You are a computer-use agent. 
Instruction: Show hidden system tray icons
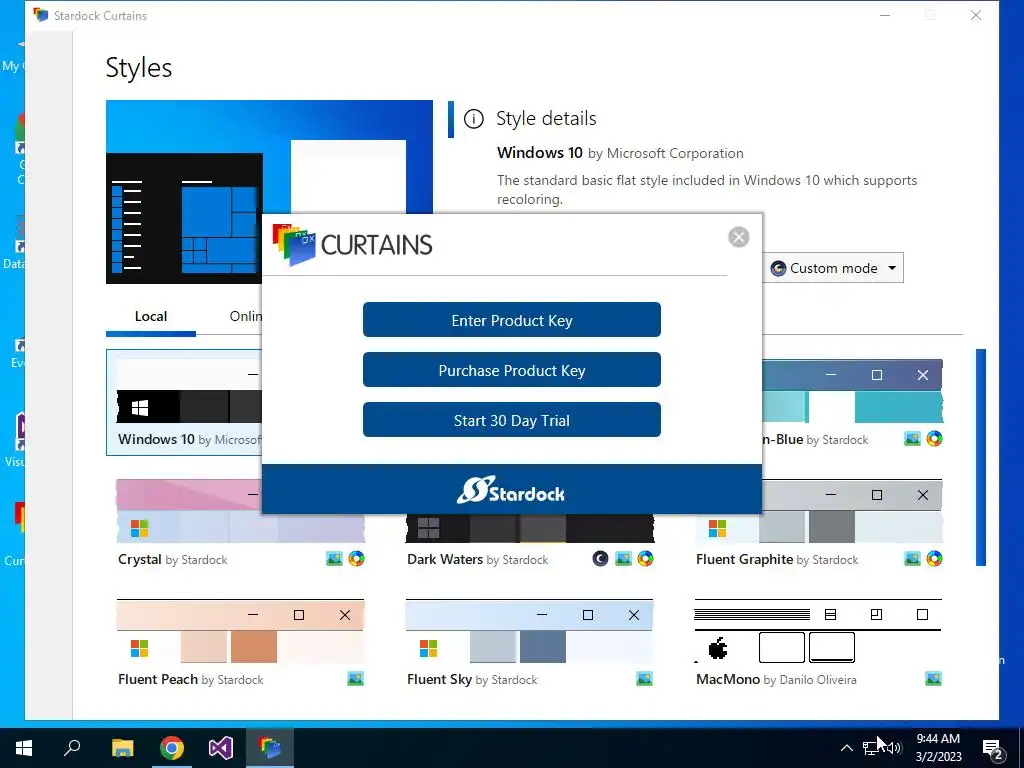[x=846, y=748]
